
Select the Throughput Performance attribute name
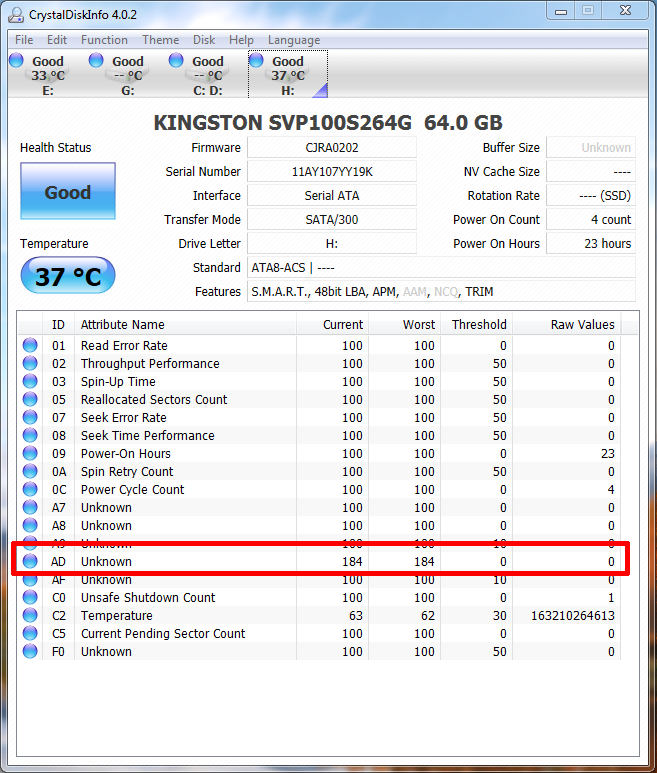click(x=150, y=364)
